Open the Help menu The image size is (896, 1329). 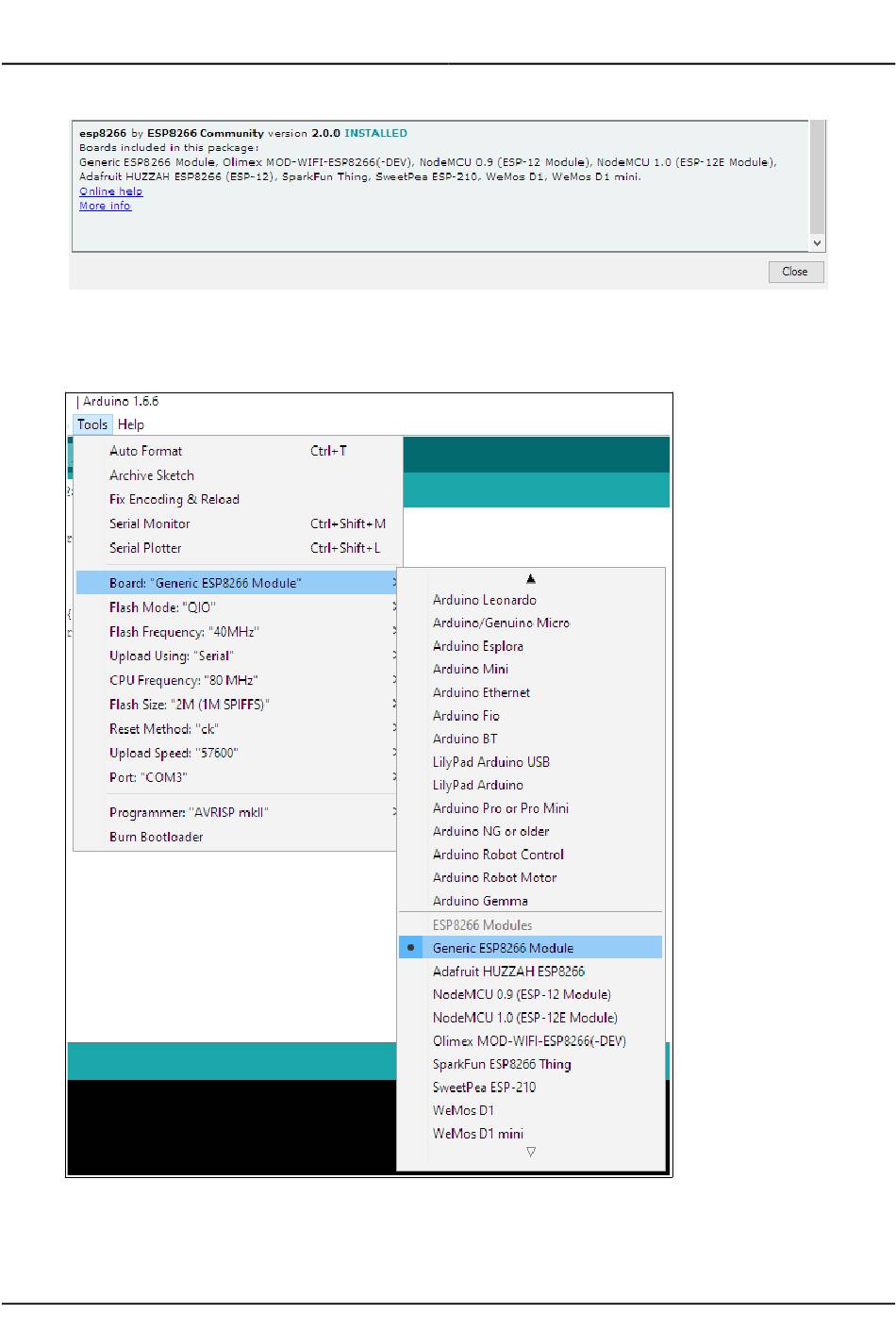pyautogui.click(x=131, y=424)
